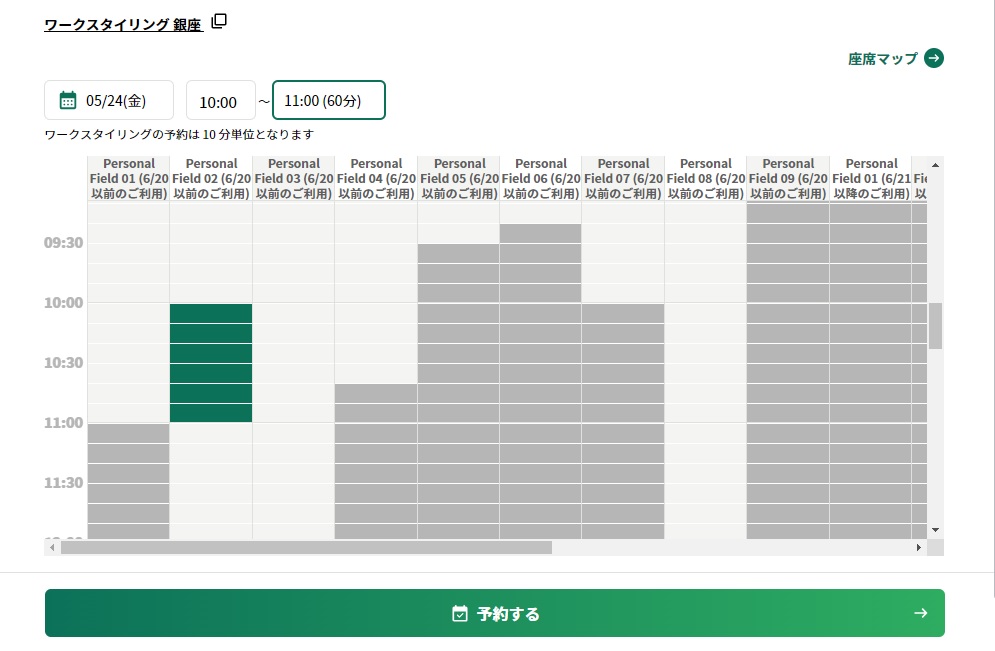Click the horizontal scrollbar right arrow
Image resolution: width=995 pixels, height=651 pixels.
pyautogui.click(x=919, y=548)
